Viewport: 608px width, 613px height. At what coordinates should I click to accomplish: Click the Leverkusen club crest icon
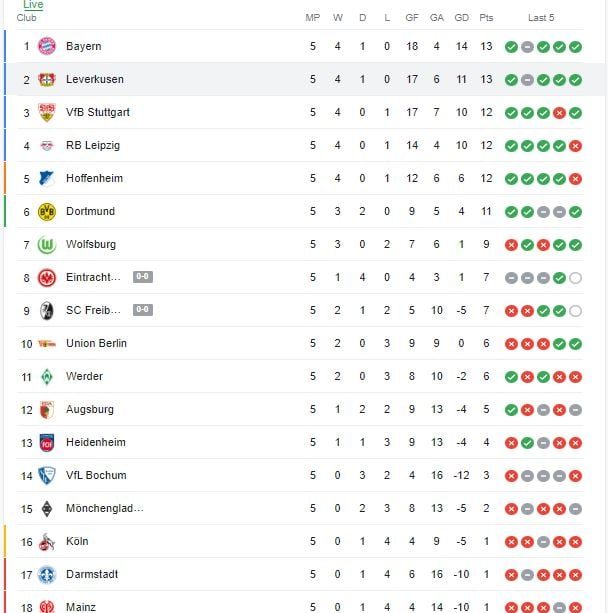click(x=46, y=79)
